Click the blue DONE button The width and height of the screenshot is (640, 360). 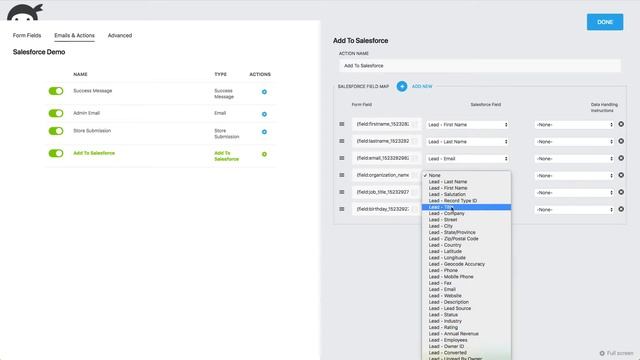click(605, 22)
